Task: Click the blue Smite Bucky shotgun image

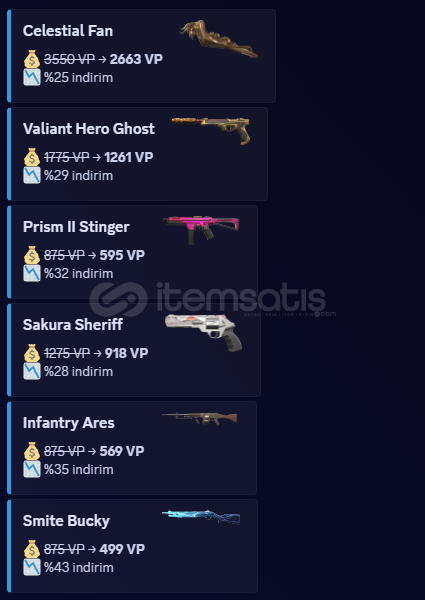Action: click(201, 517)
